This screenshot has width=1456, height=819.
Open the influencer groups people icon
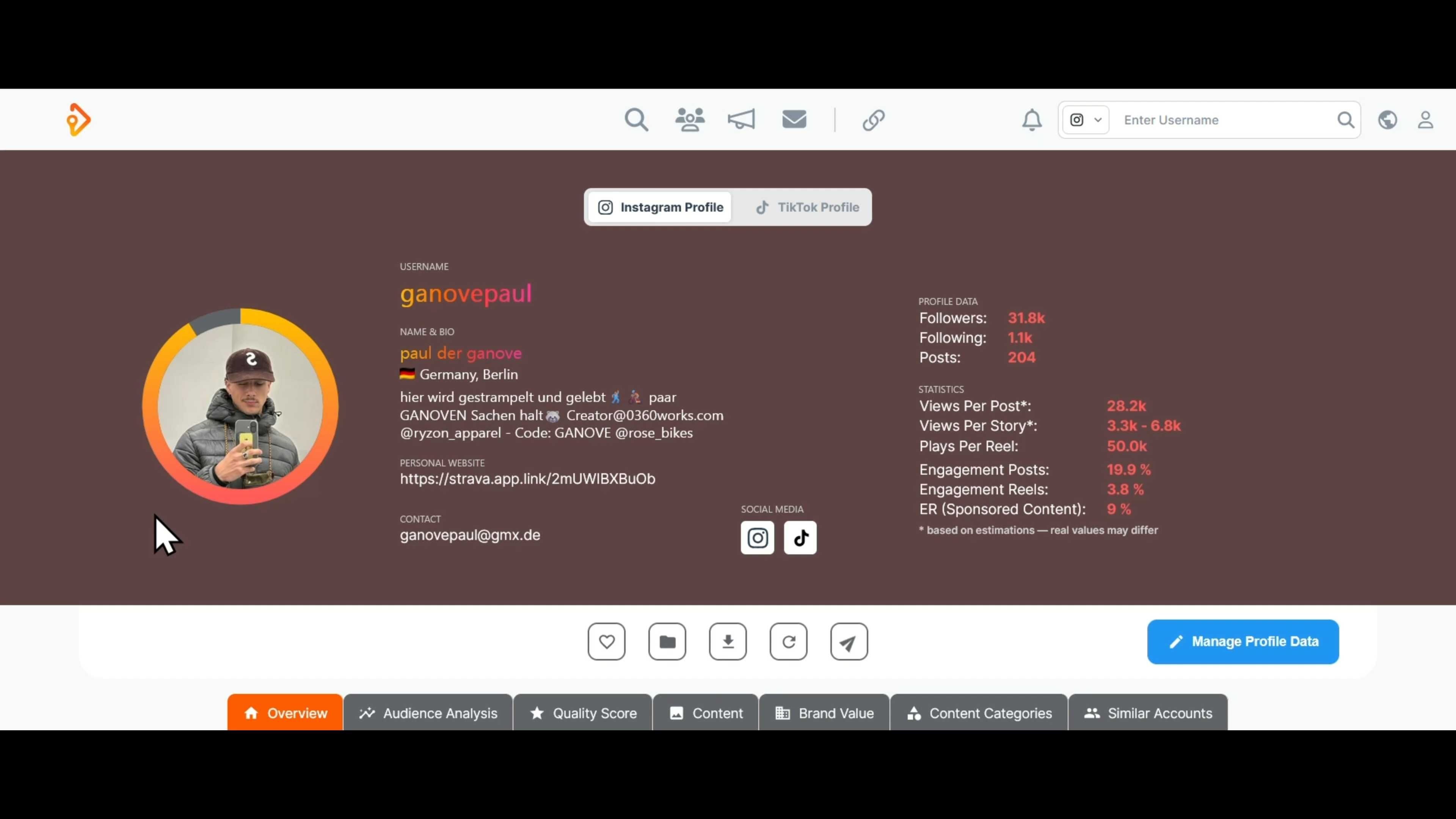(x=690, y=120)
